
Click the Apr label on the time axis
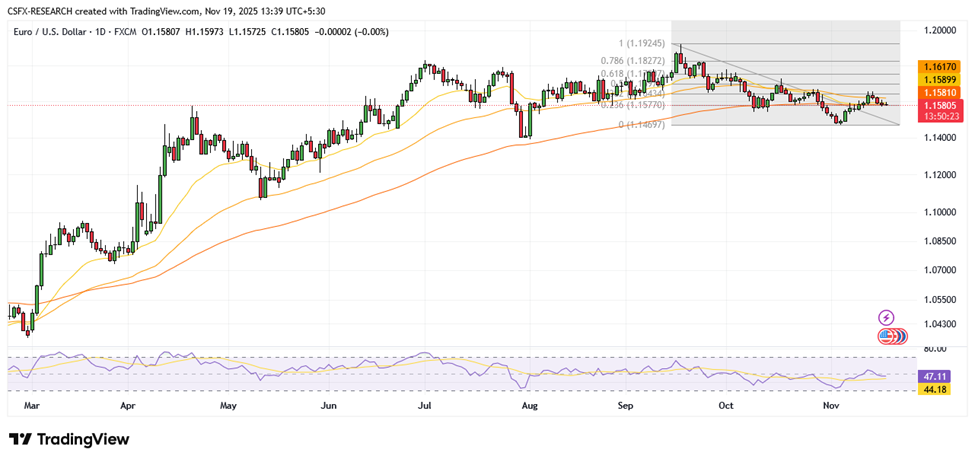tap(127, 406)
